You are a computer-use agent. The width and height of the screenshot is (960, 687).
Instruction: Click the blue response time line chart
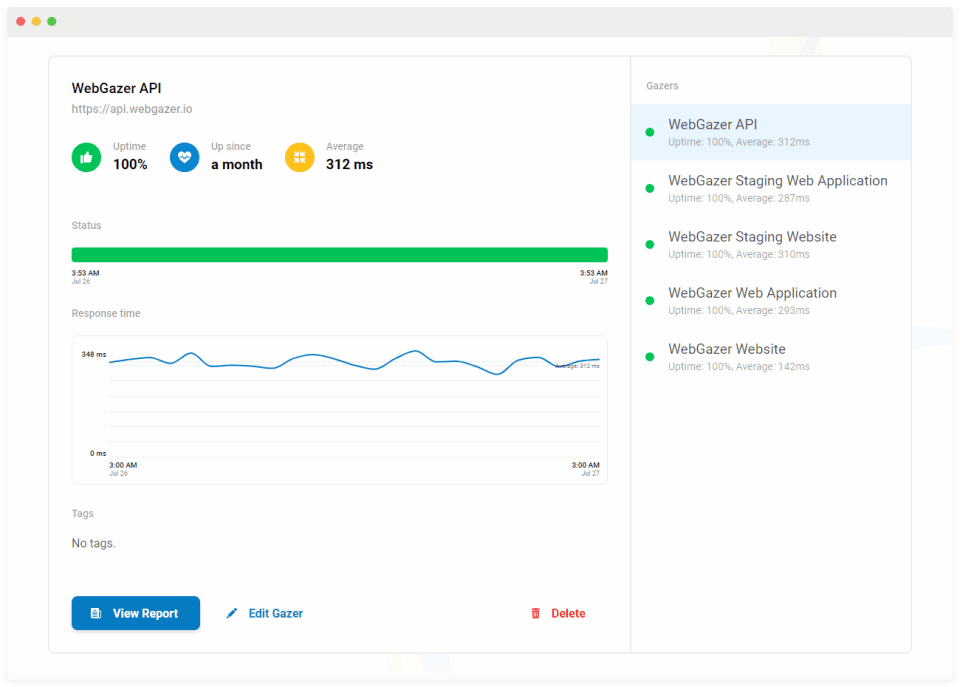click(354, 362)
